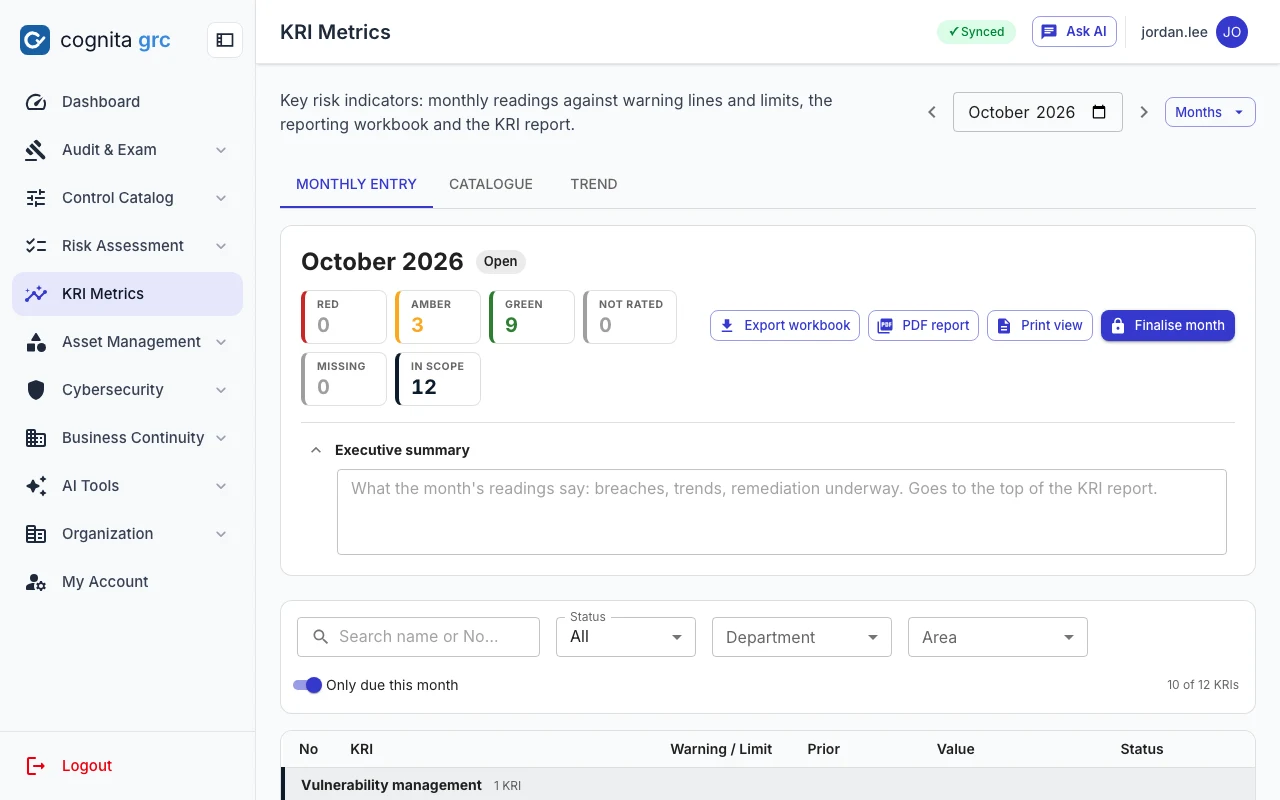1280x800 pixels.
Task: Click the PDF report button
Action: (923, 325)
